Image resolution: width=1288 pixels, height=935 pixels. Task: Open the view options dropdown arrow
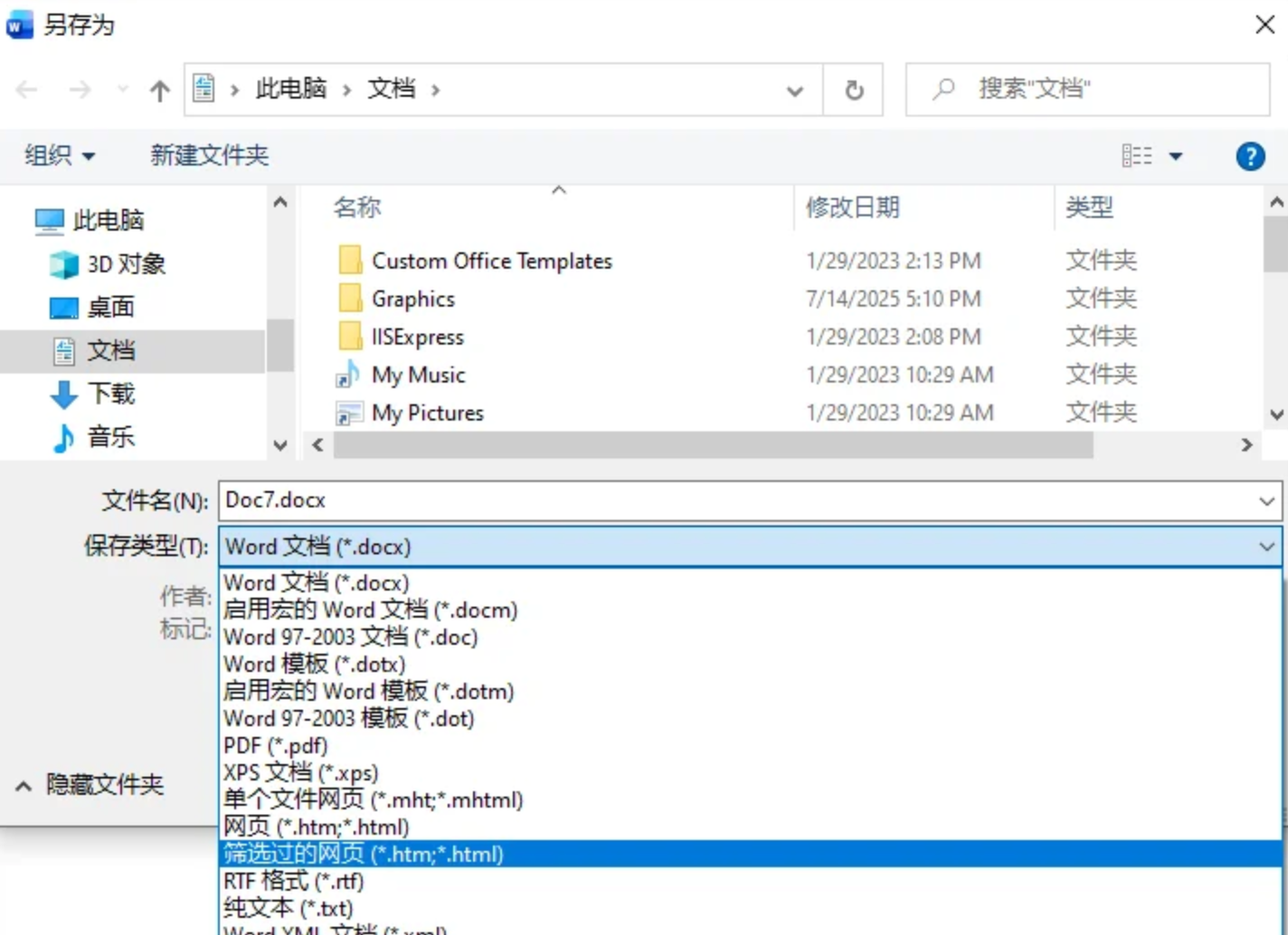click(1176, 156)
